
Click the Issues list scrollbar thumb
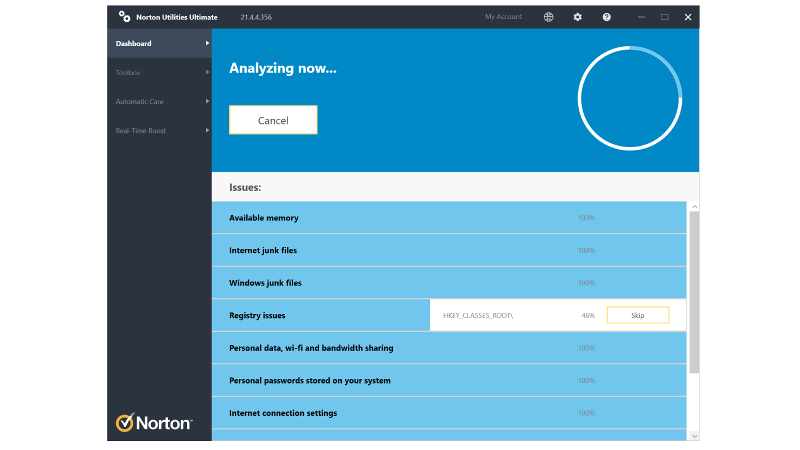pyautogui.click(x=694, y=292)
